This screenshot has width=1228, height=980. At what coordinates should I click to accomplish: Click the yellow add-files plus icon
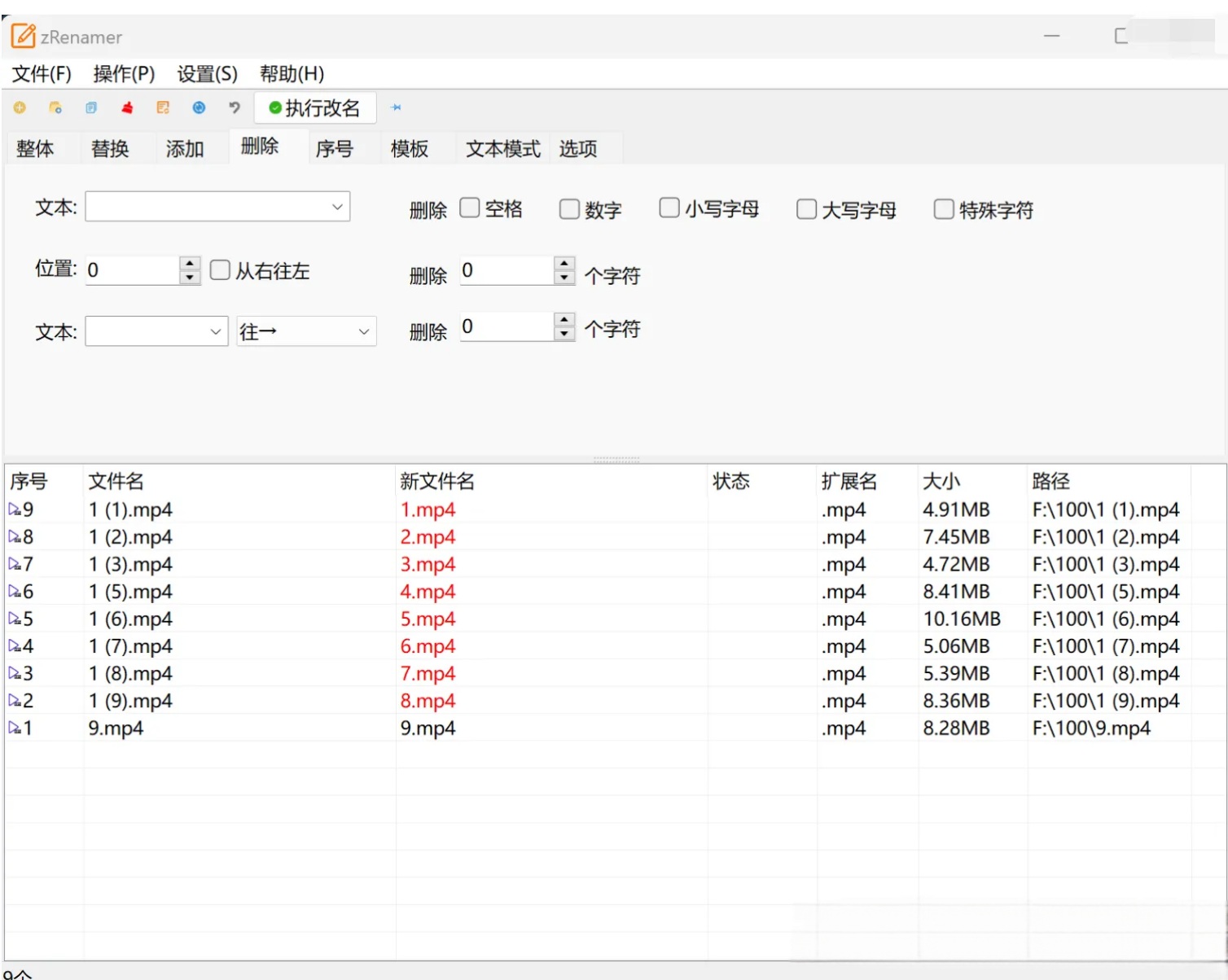[20, 107]
